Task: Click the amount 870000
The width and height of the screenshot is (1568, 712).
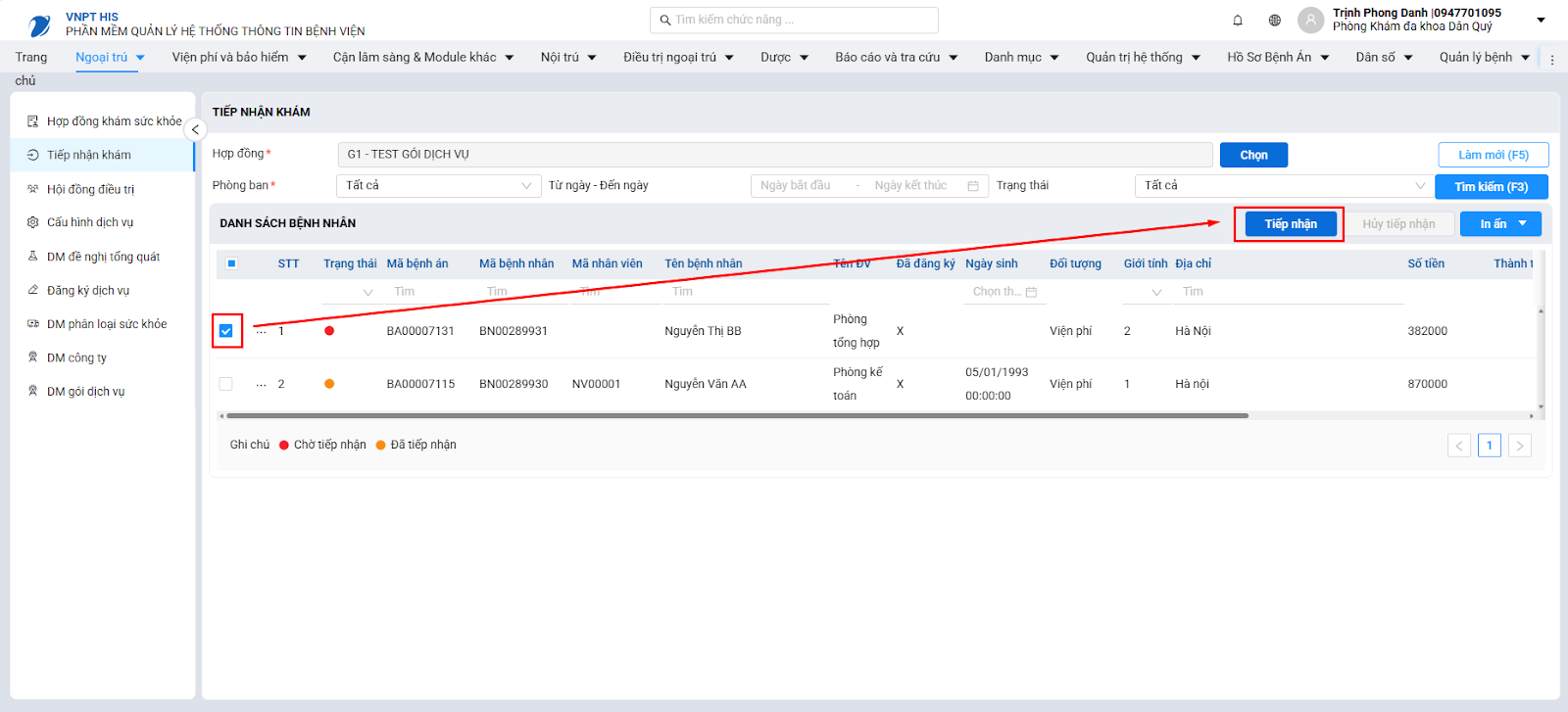Action: point(1427,384)
